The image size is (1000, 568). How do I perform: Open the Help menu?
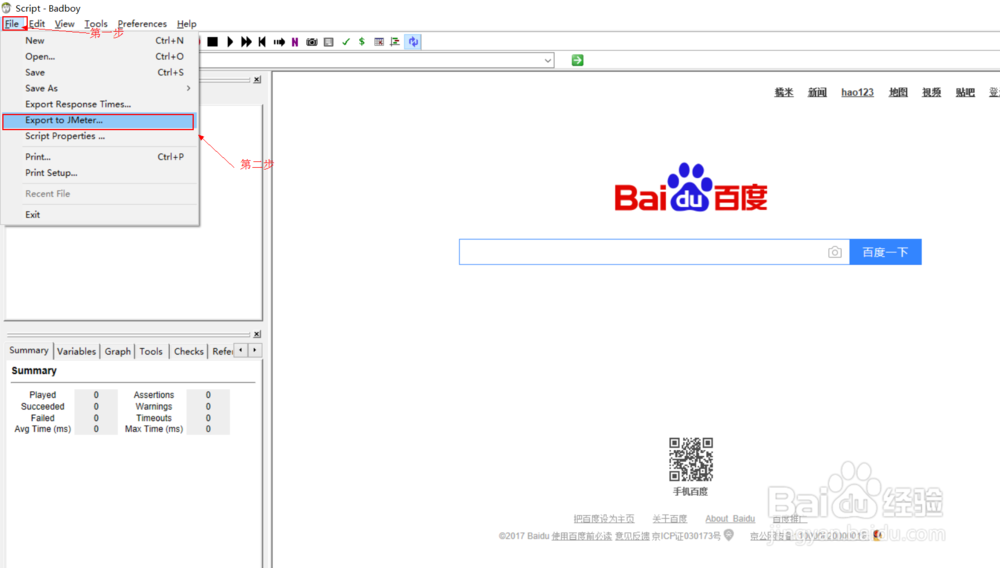(x=186, y=24)
